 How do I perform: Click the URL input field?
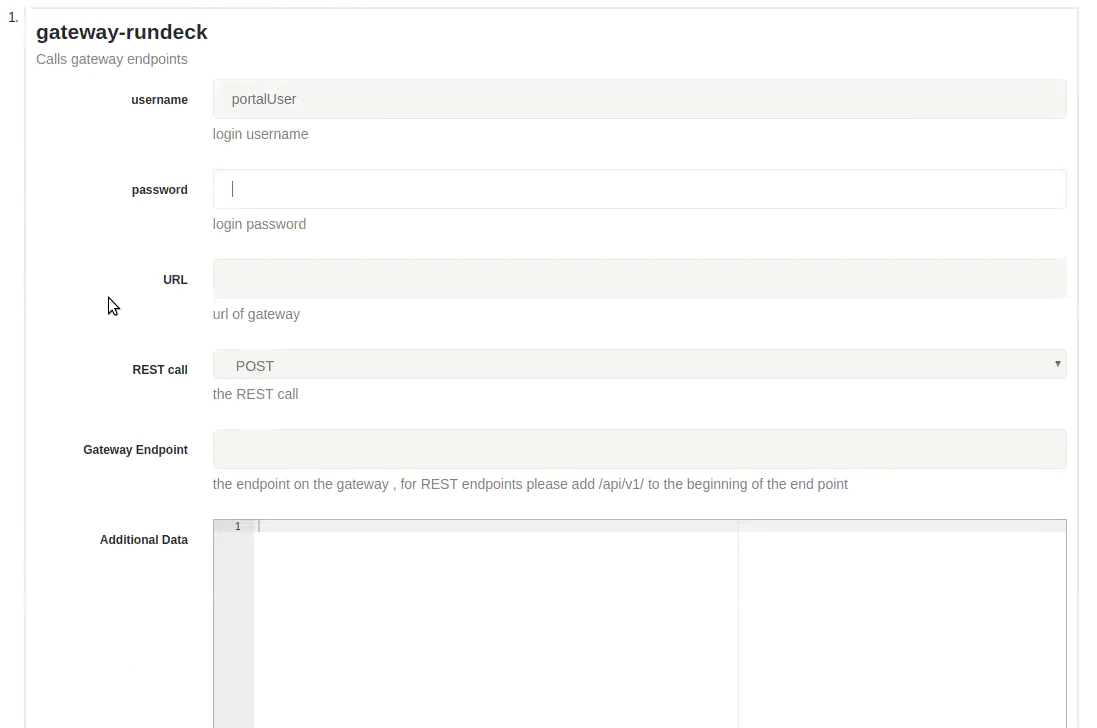click(639, 279)
